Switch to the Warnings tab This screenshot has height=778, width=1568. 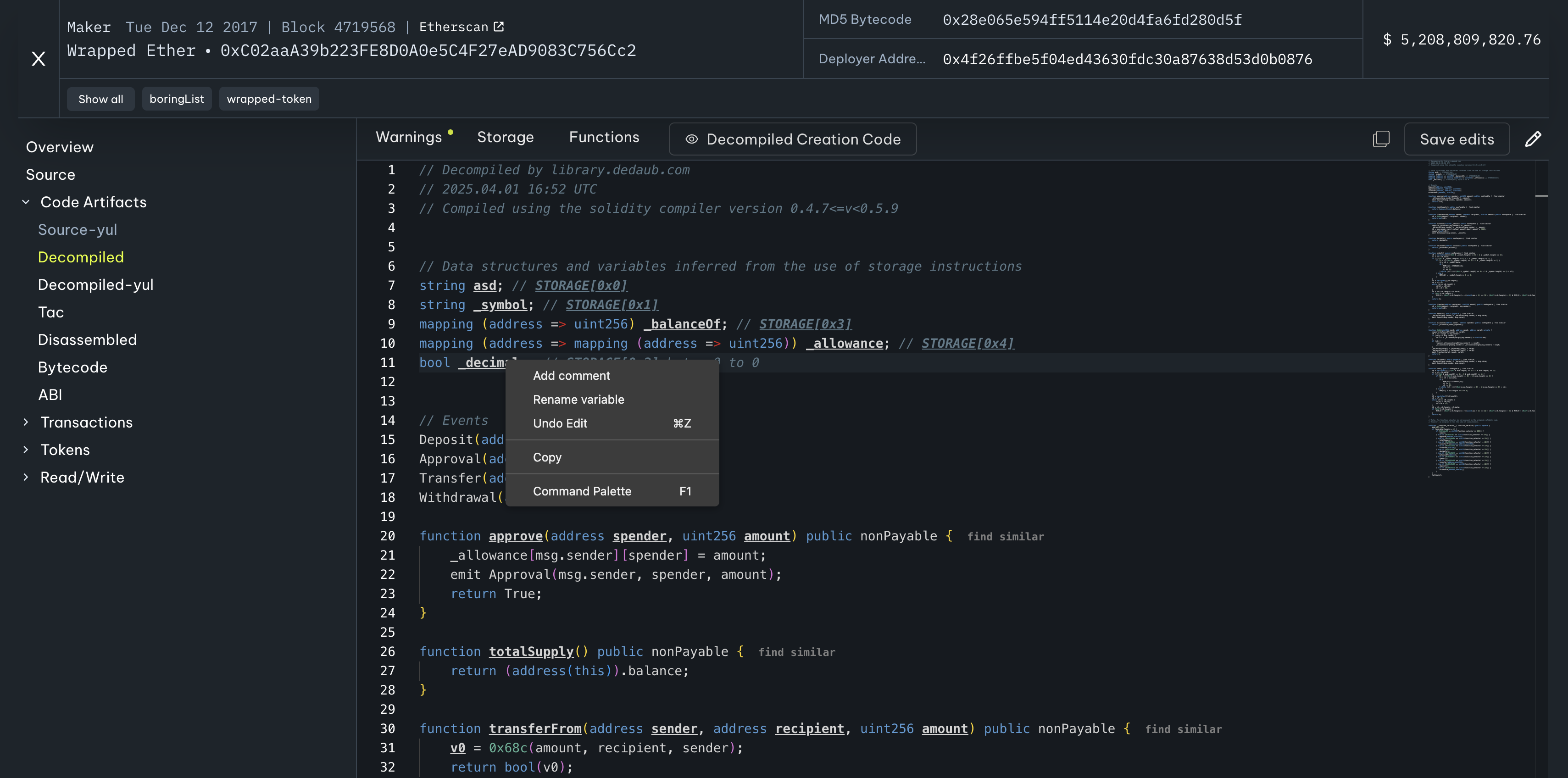(408, 137)
